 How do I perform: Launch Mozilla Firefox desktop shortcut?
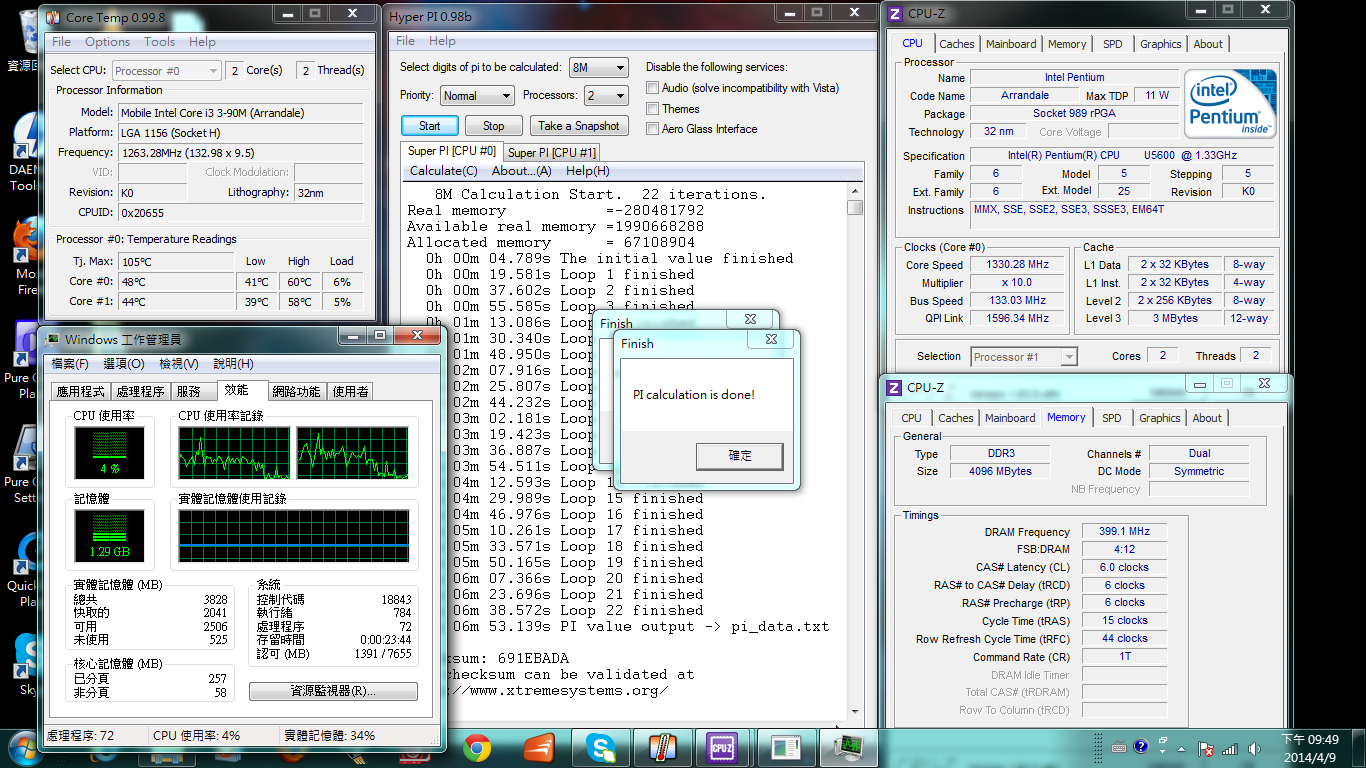(x=24, y=255)
